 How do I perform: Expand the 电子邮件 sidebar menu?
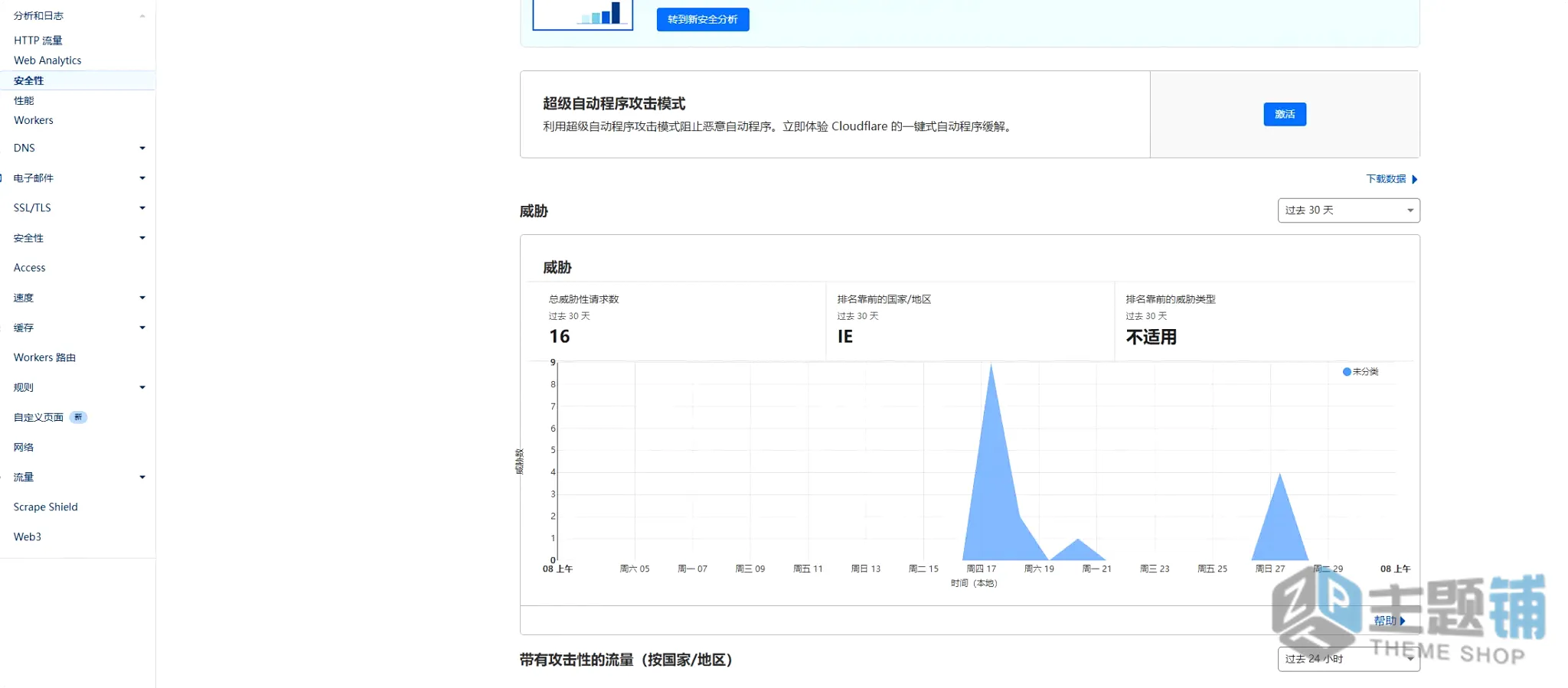click(x=142, y=178)
